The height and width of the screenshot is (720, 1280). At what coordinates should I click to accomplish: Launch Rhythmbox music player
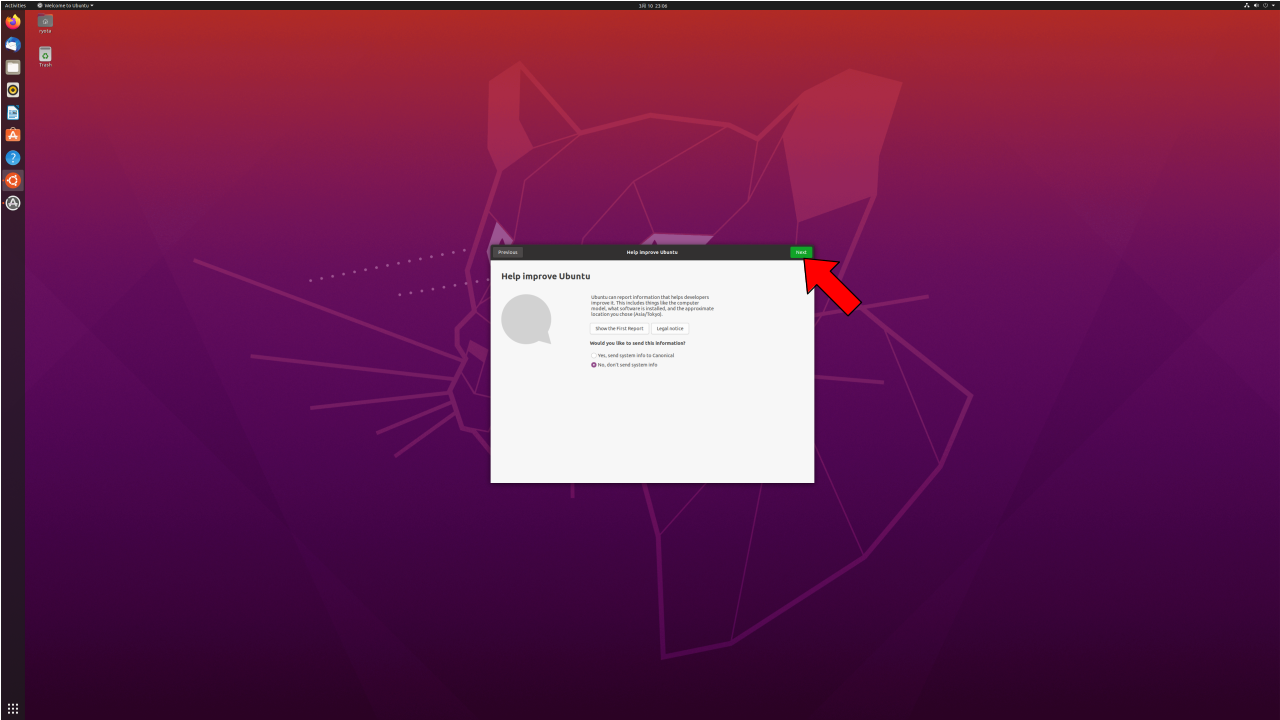13,90
